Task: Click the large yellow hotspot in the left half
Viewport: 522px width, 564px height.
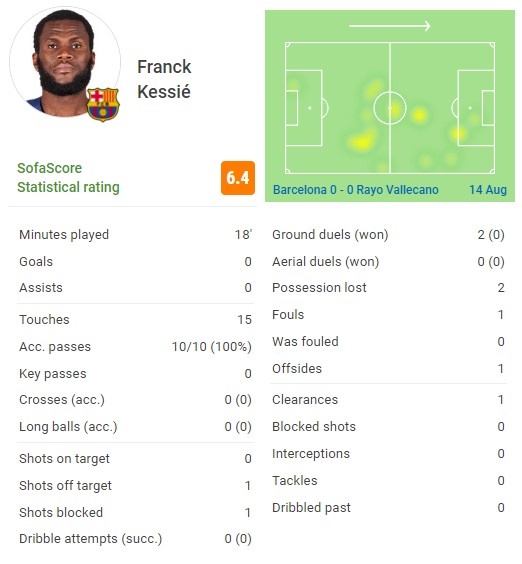Action: (x=362, y=141)
